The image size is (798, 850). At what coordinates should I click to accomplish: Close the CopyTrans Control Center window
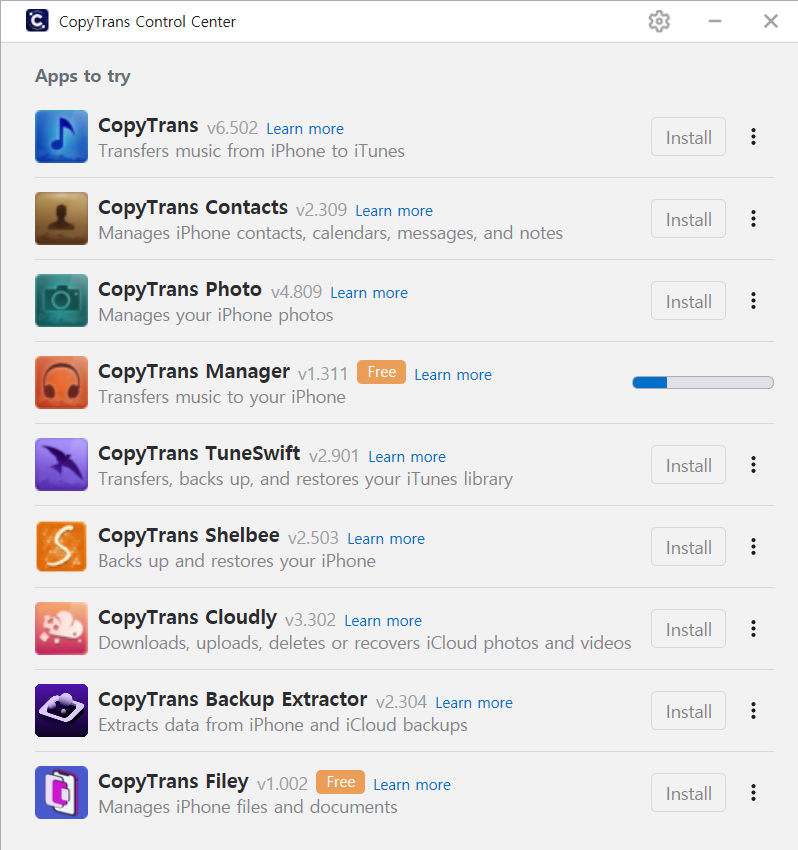click(x=770, y=21)
